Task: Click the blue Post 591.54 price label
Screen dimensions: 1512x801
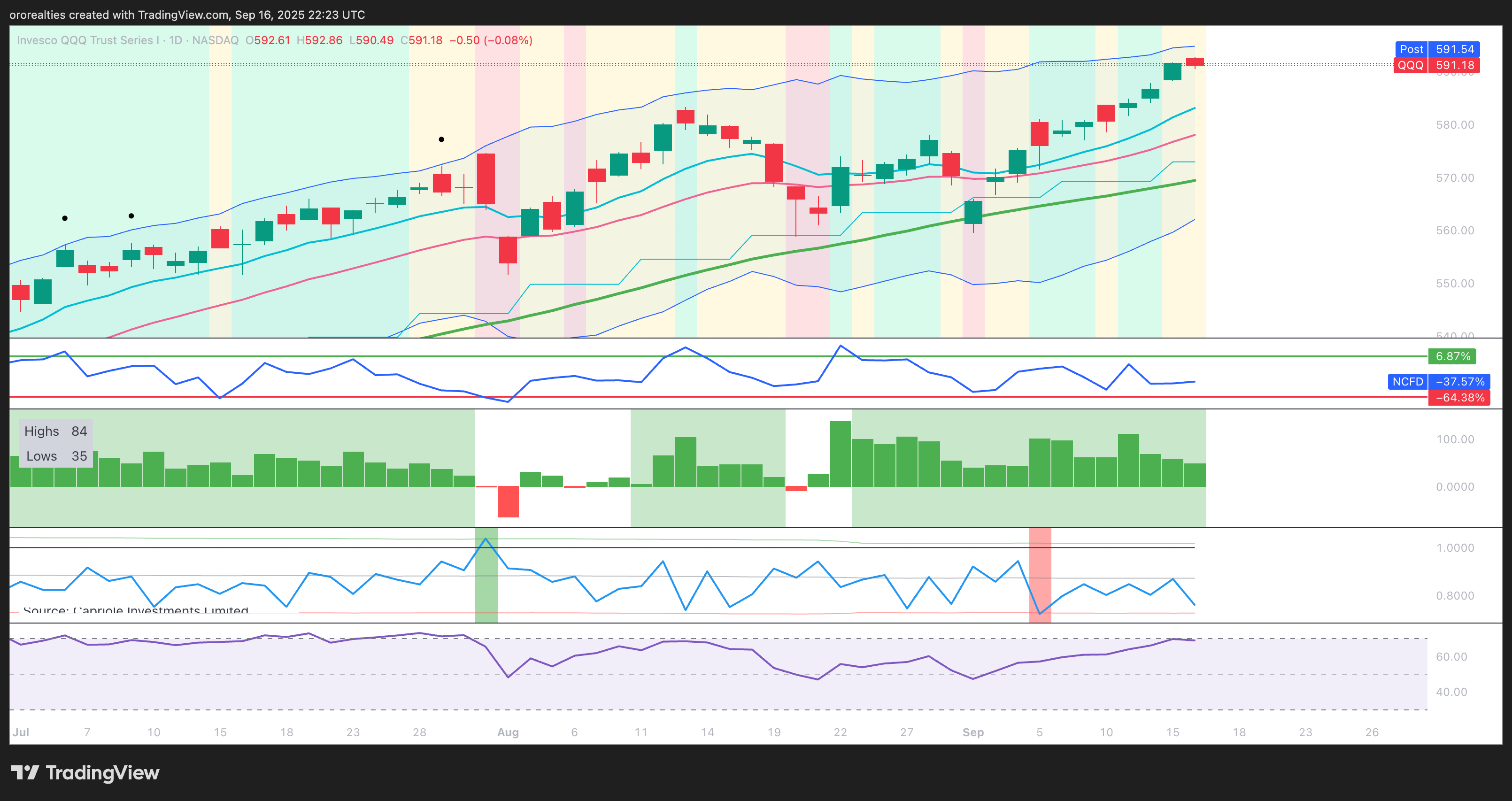Action: pos(1437,49)
